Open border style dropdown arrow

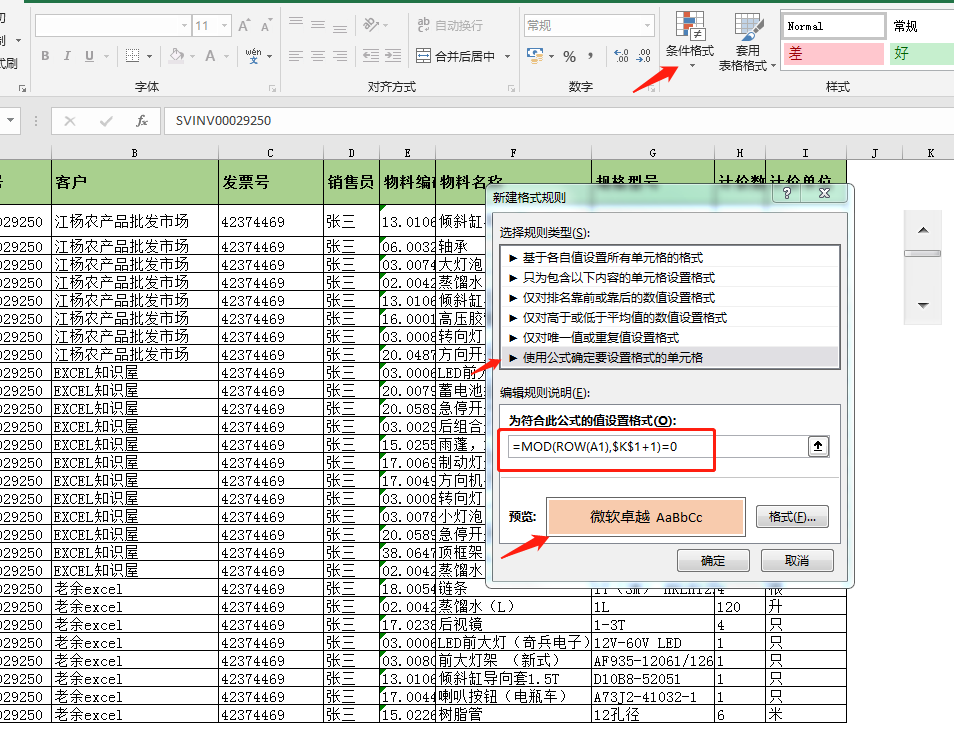(x=149, y=57)
